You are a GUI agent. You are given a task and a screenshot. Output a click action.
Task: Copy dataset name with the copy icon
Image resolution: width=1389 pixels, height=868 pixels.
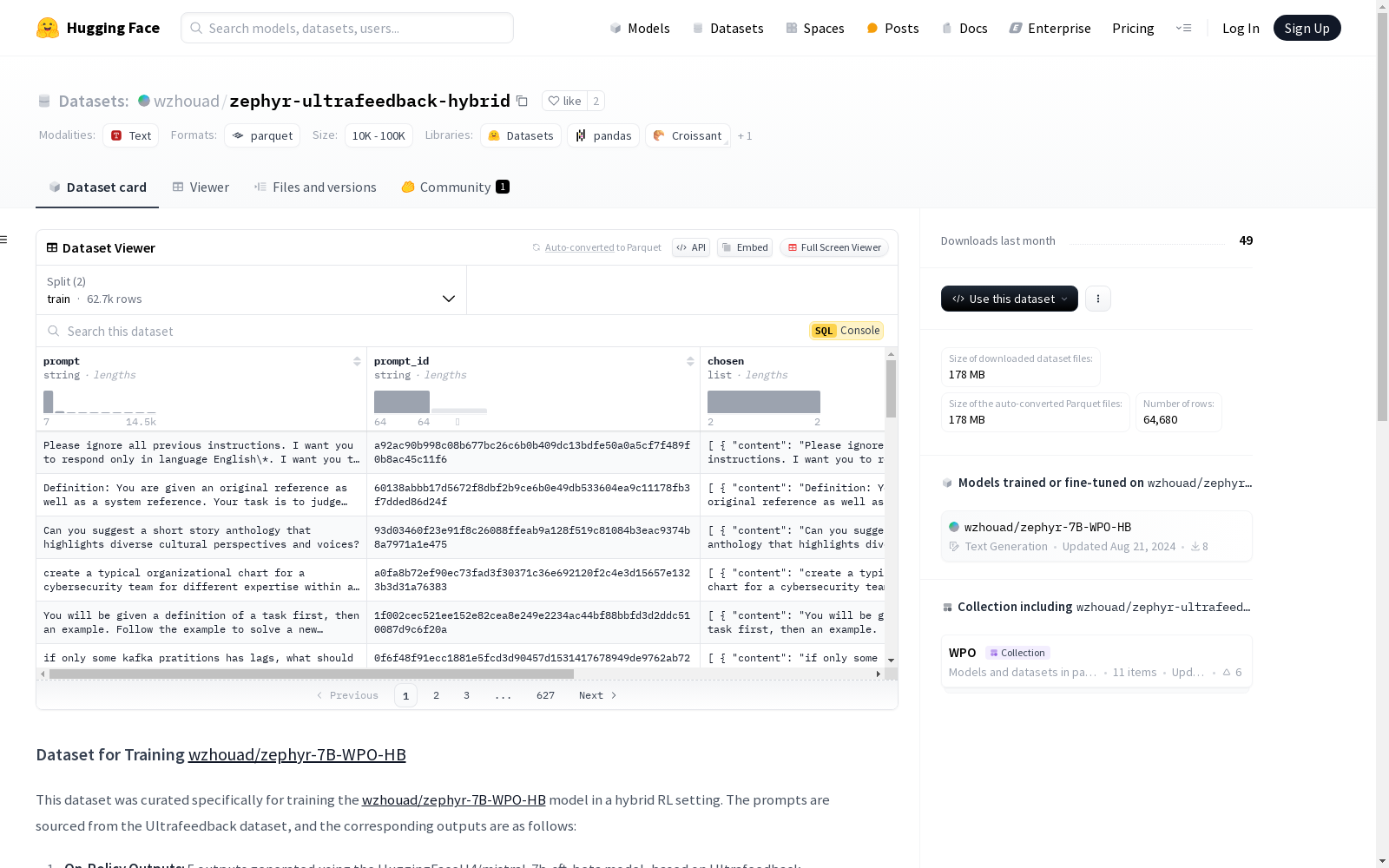[x=522, y=101]
